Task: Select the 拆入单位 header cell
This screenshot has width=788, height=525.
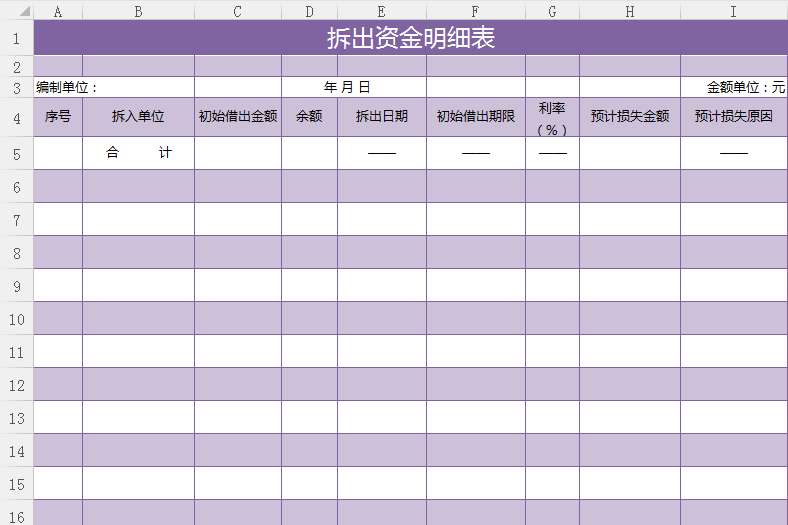Action: pyautogui.click(x=138, y=116)
